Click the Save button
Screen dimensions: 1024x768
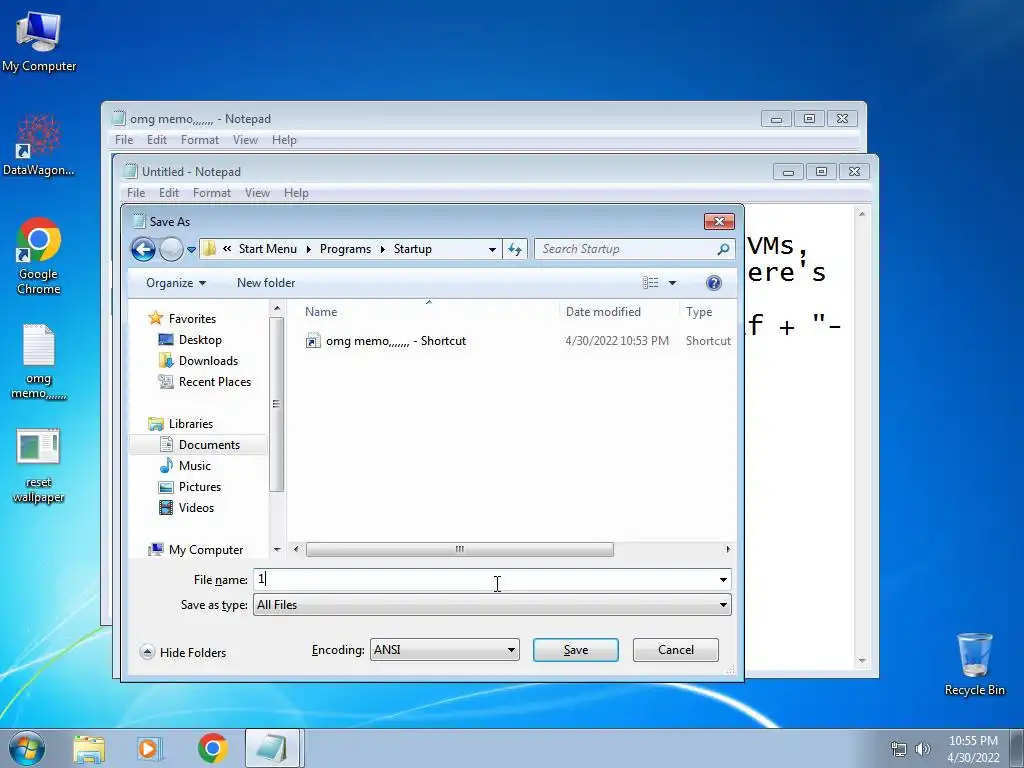coord(575,650)
